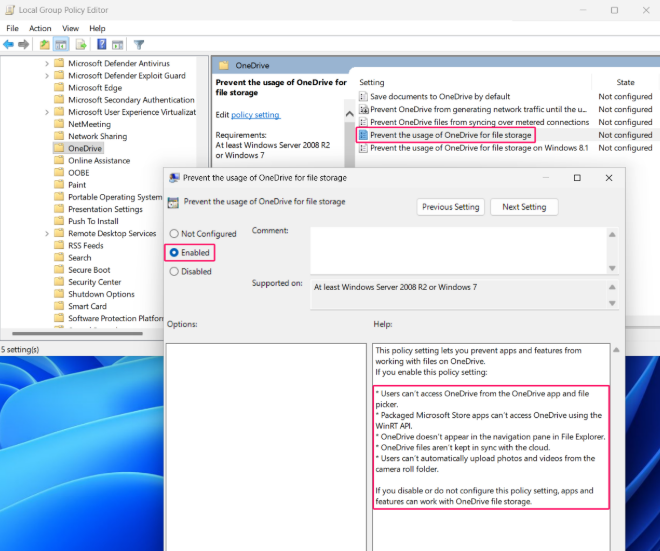Click the Comment box scroll-up arrow
Screen dimensions: 660x551
point(612,234)
